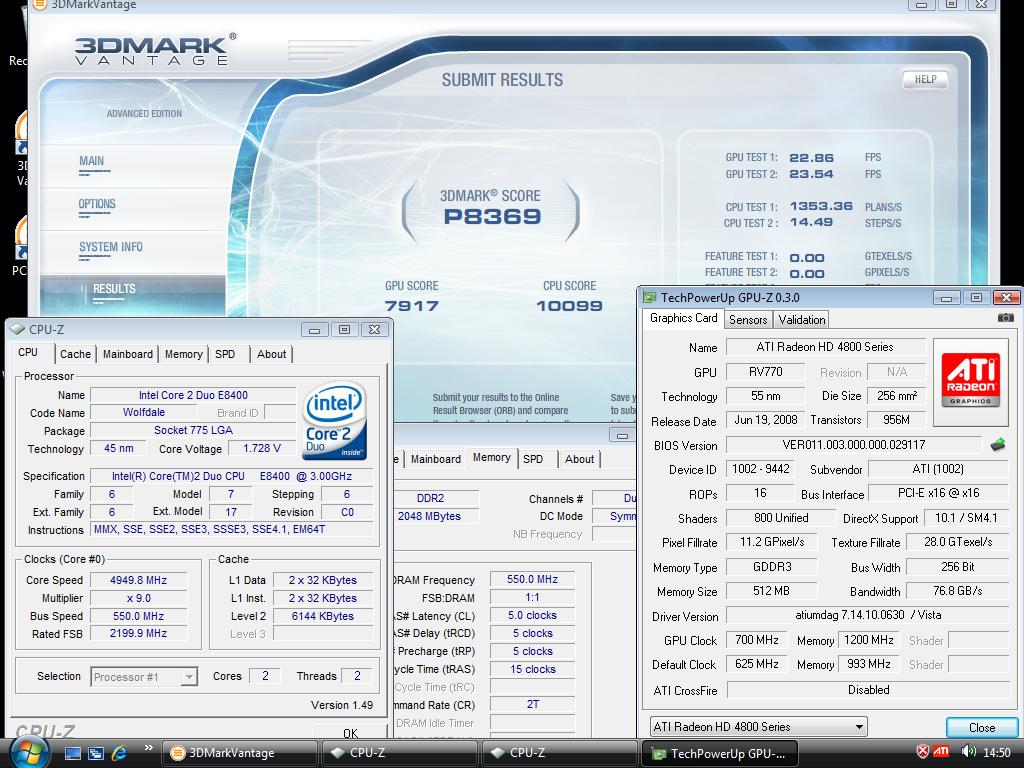Click the taskbar clock showing 14:50
This screenshot has width=1024, height=768.
tap(997, 752)
